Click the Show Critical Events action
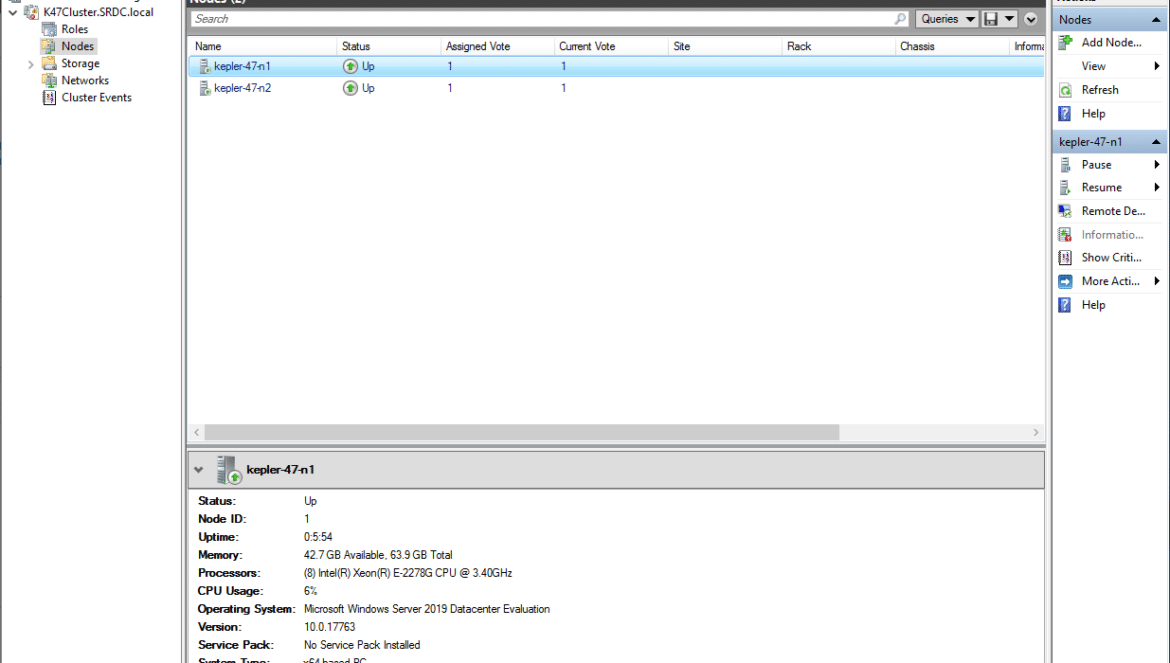 tap(1112, 257)
